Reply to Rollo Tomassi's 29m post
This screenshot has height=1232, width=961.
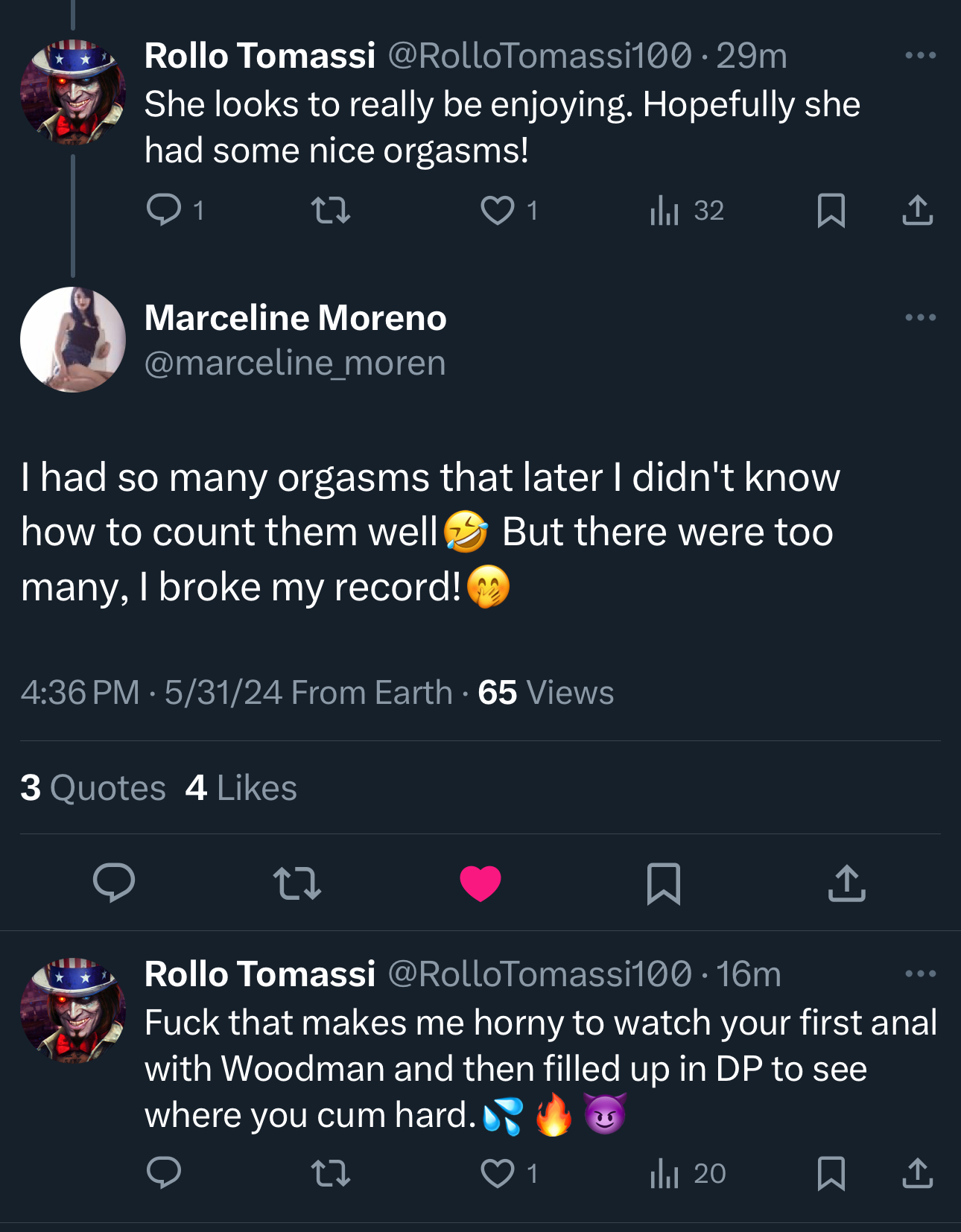pyautogui.click(x=164, y=210)
